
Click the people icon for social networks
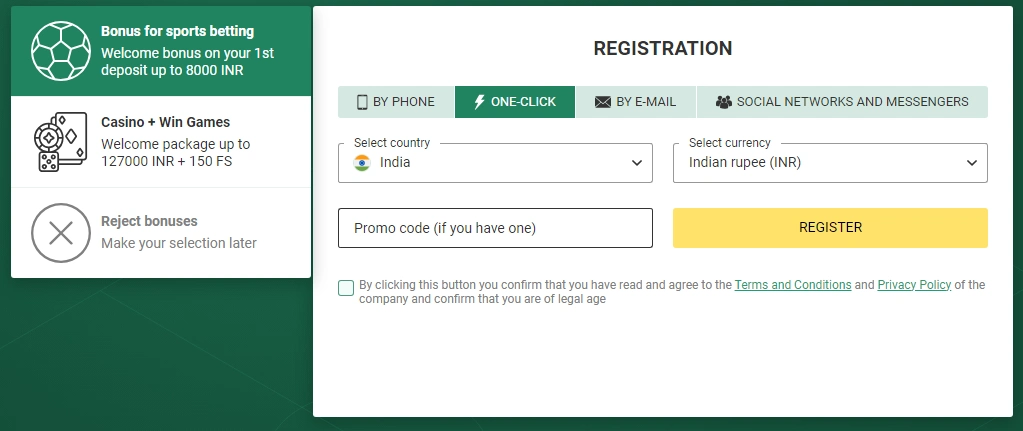[724, 102]
